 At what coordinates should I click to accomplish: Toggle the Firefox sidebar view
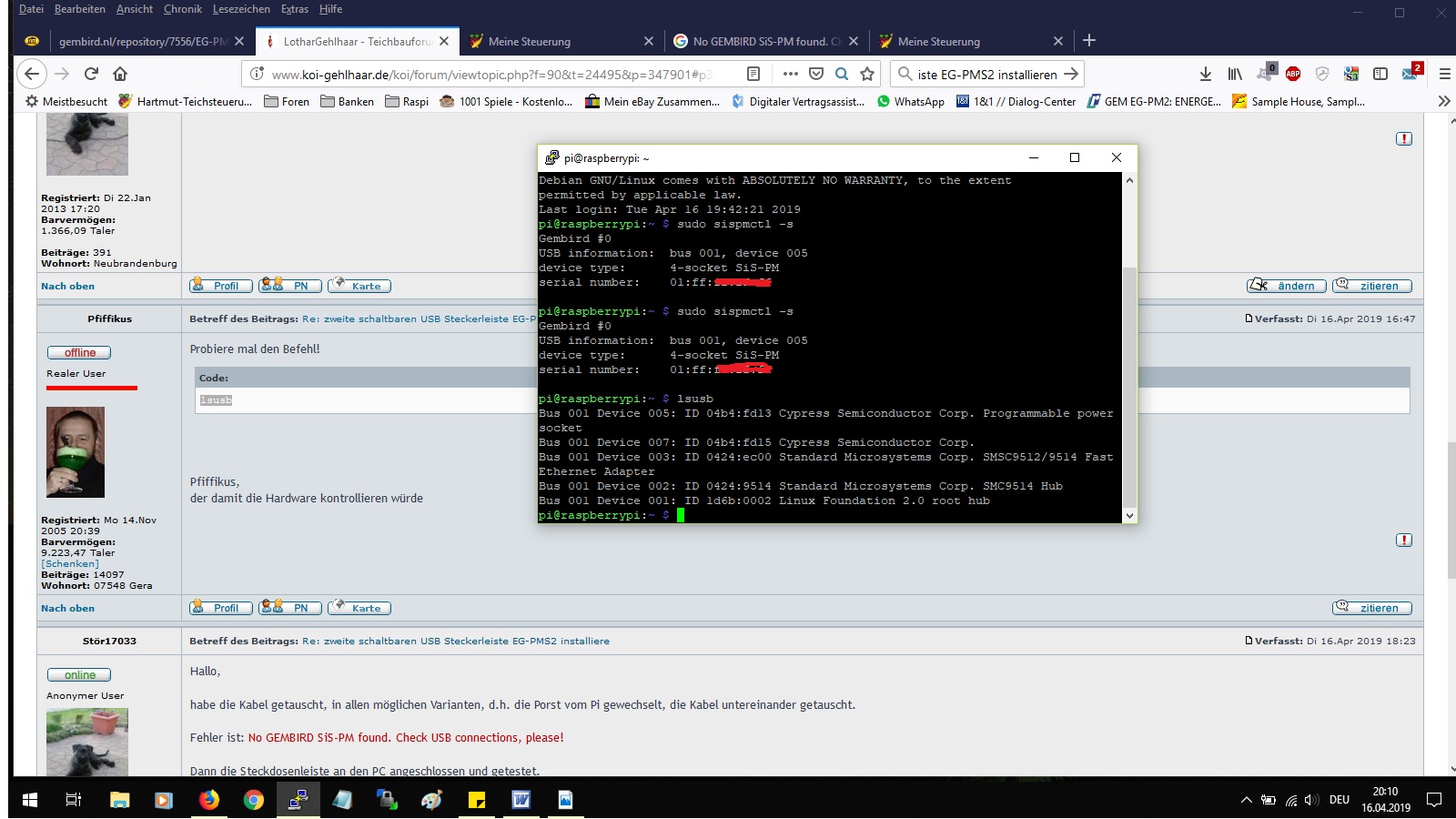coord(1380,74)
